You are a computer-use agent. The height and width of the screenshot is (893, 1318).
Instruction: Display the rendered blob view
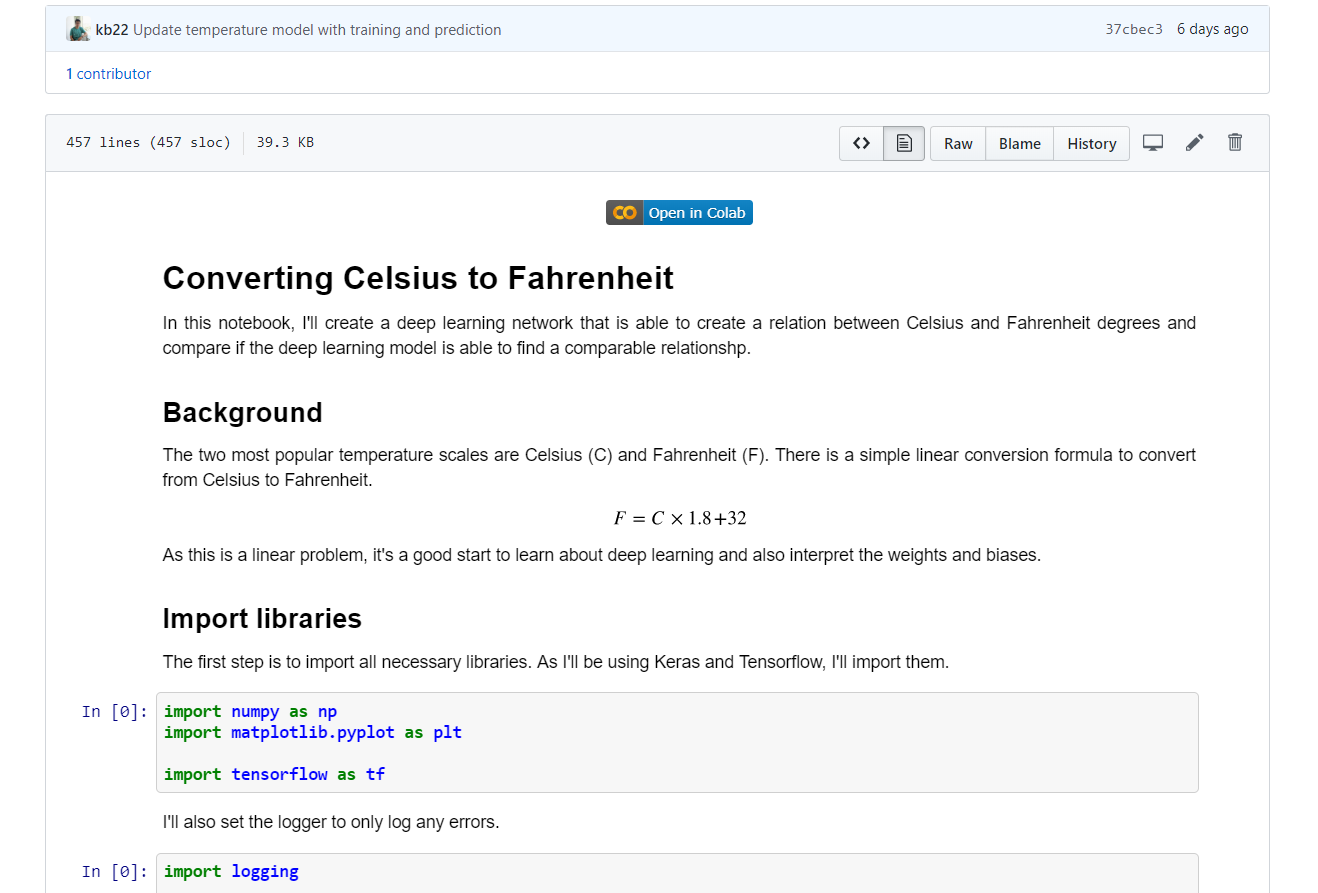[904, 143]
